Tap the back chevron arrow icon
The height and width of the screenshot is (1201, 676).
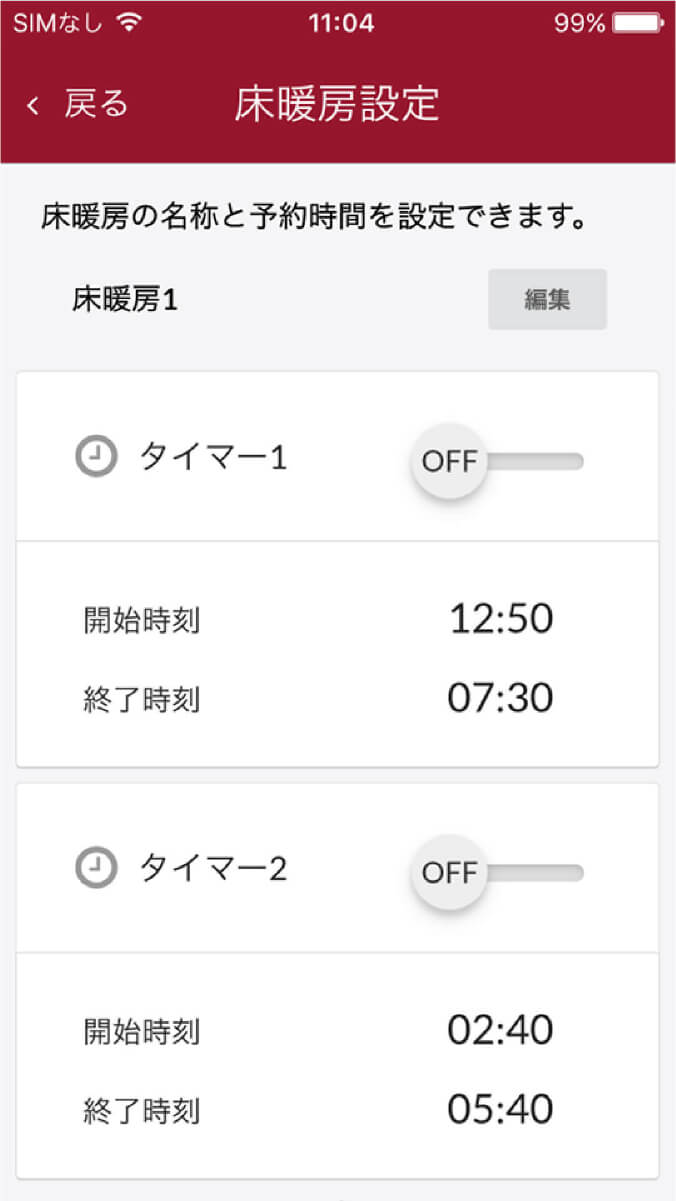tap(33, 105)
